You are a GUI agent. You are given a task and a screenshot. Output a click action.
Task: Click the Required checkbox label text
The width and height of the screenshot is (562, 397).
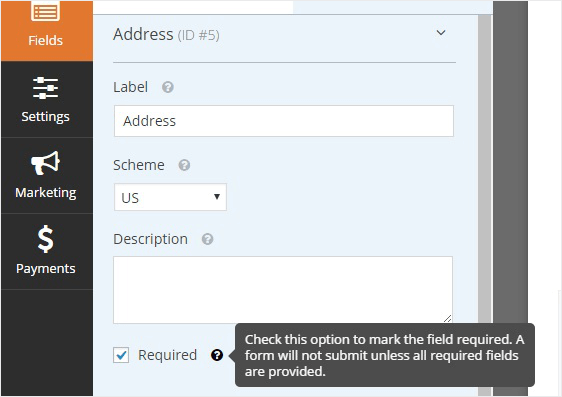tap(167, 355)
